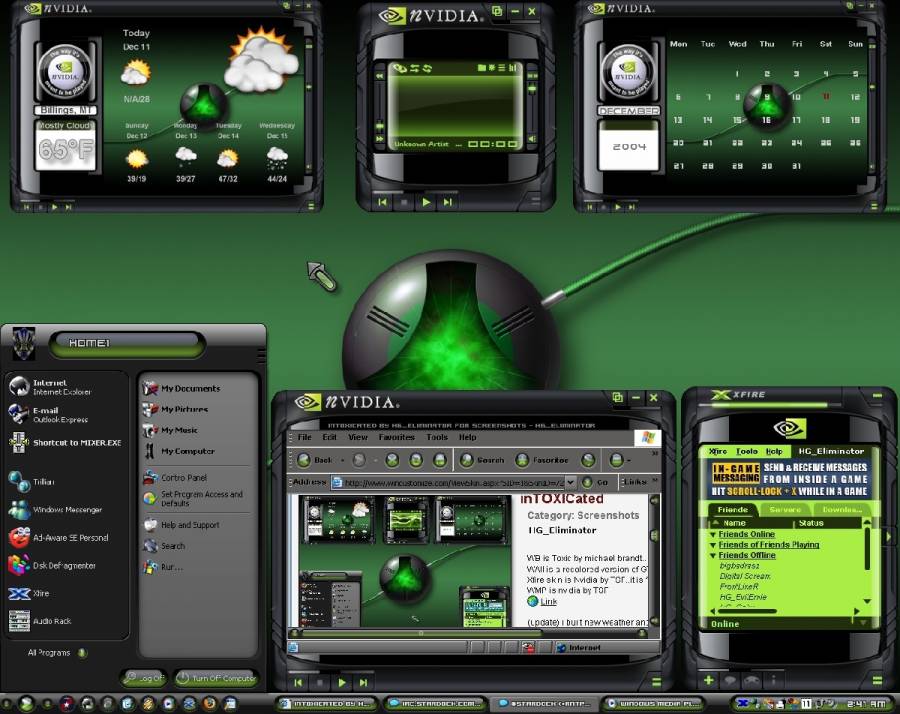Viewport: 900px width, 714px height.
Task: Adjust the media player seek slider
Action: coord(379,125)
